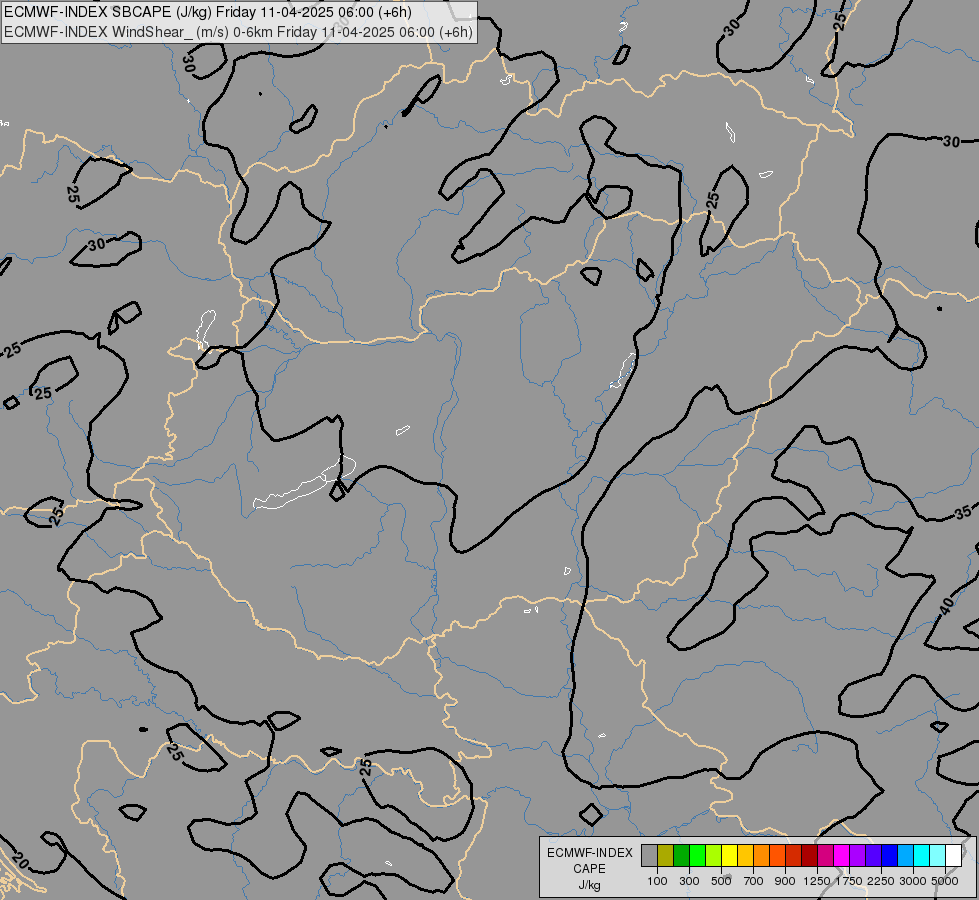Click the olive swatch in the CAPE legend

[x=666, y=855]
